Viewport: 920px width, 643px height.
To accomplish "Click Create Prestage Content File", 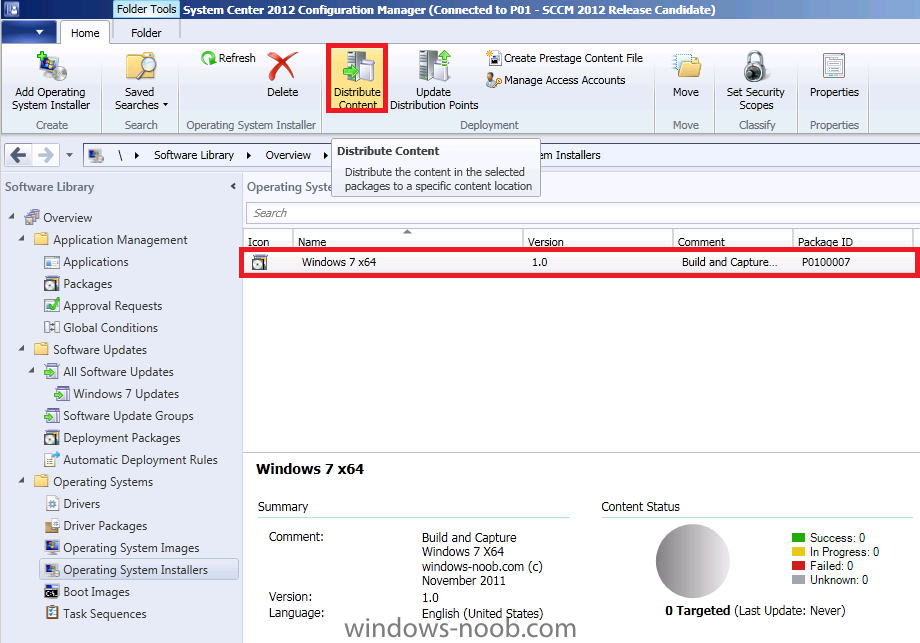I will (x=564, y=58).
